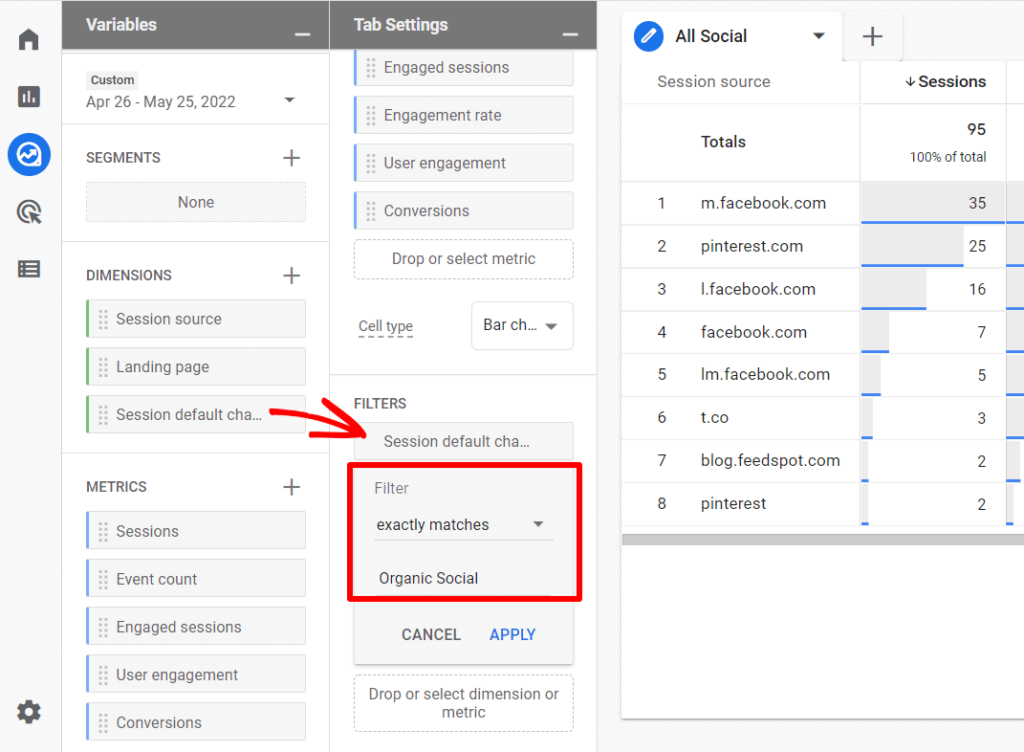Add a new exploration tab with the plus icon

click(872, 36)
